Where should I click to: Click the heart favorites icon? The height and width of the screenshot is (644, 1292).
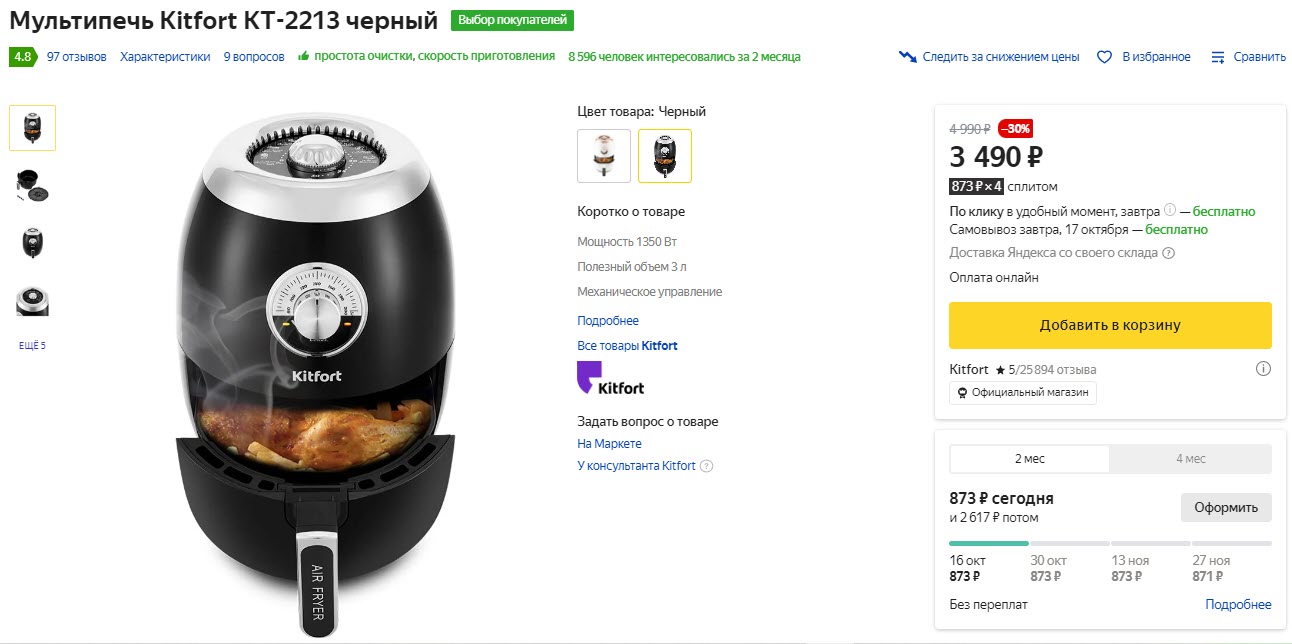[1104, 57]
